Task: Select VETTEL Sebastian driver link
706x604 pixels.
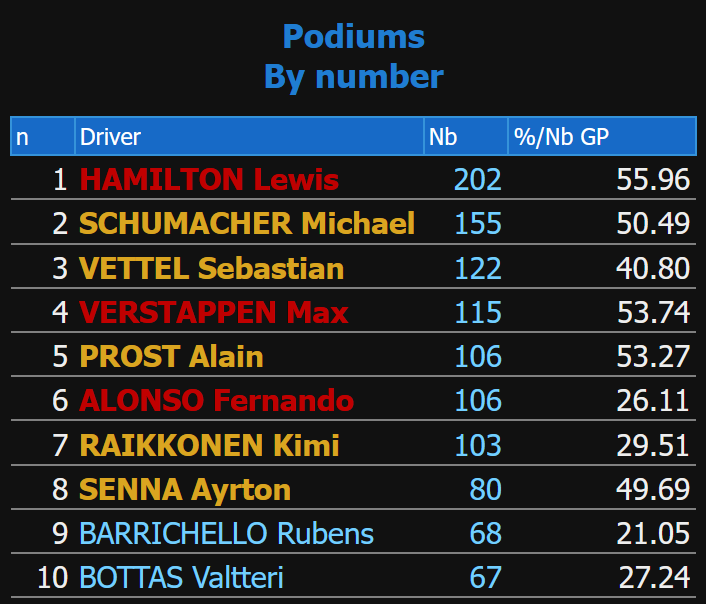Action: [x=211, y=269]
